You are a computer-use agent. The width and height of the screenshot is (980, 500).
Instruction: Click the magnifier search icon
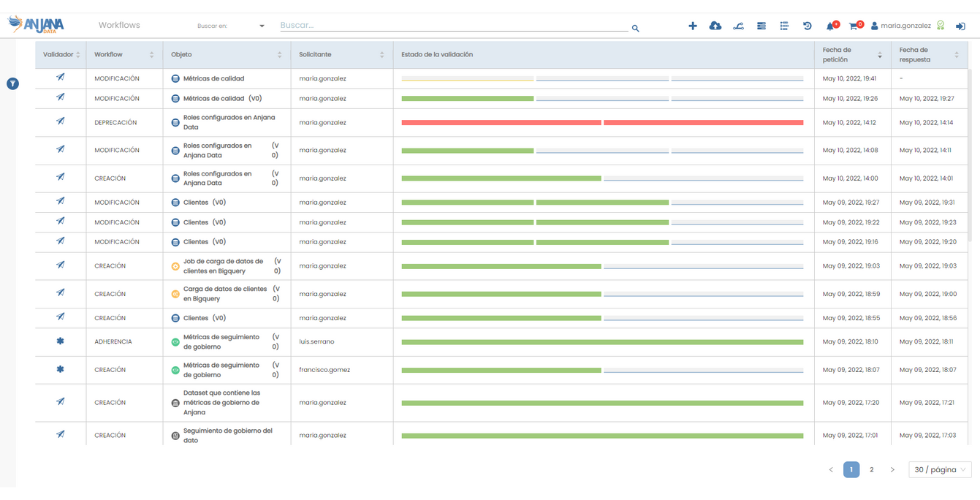(x=636, y=28)
